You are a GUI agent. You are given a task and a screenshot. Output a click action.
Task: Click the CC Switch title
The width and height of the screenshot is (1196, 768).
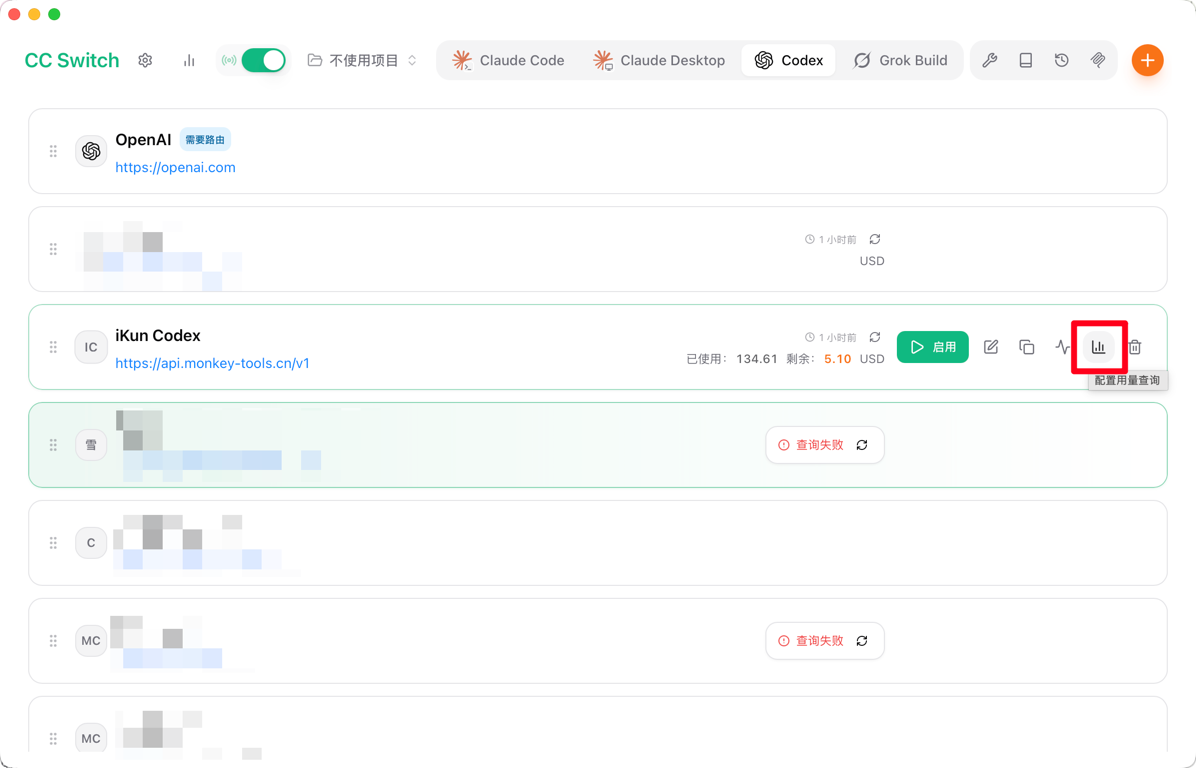point(72,60)
